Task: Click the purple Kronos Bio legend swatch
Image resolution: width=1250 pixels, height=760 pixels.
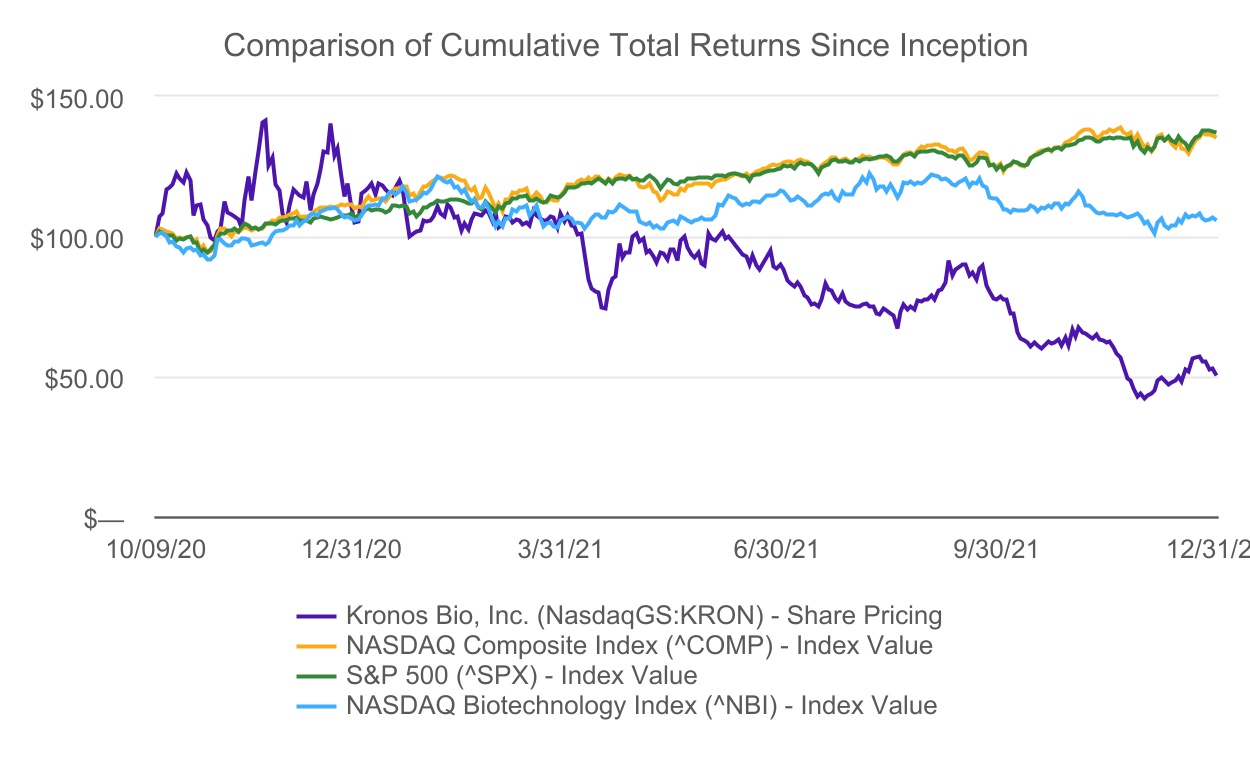Action: click(x=318, y=614)
